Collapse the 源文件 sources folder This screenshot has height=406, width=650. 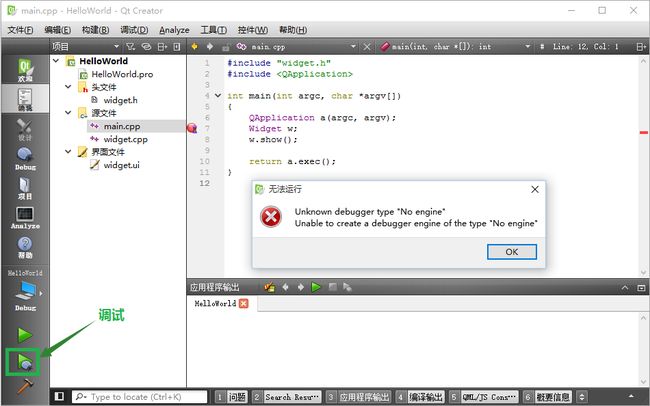pos(68,112)
